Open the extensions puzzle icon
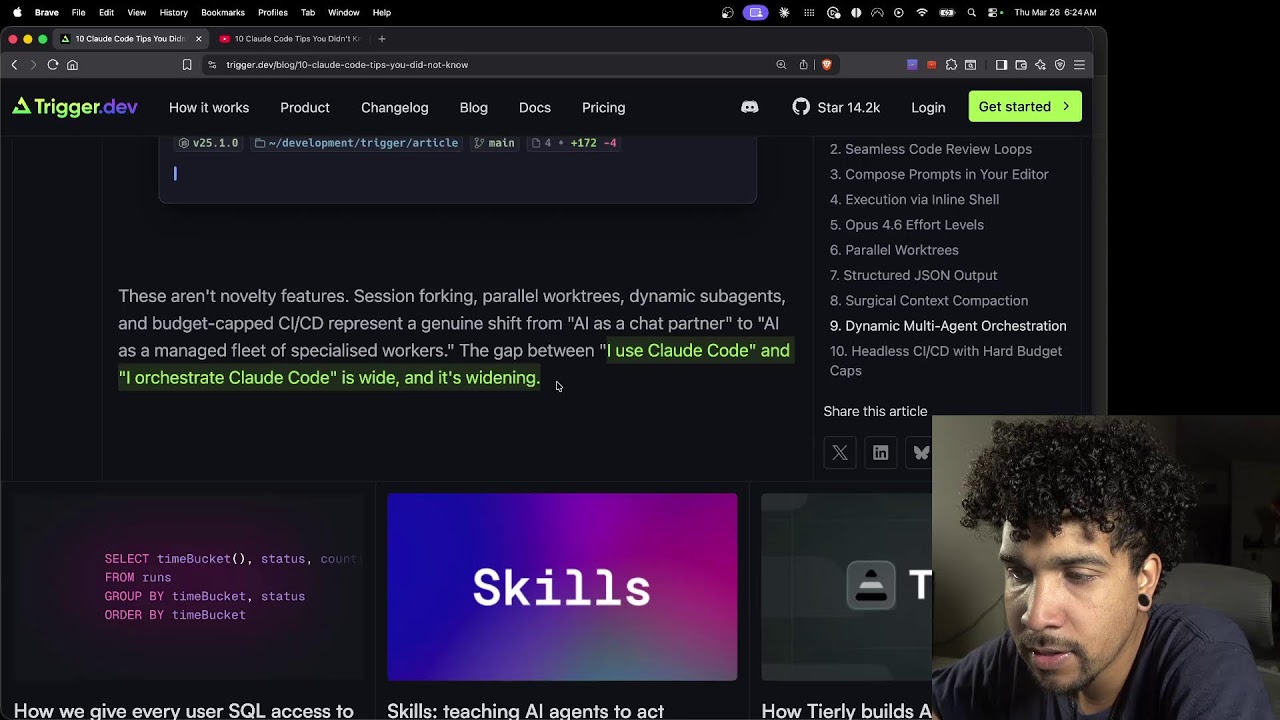Screen dimensions: 1280x720 click(951, 65)
